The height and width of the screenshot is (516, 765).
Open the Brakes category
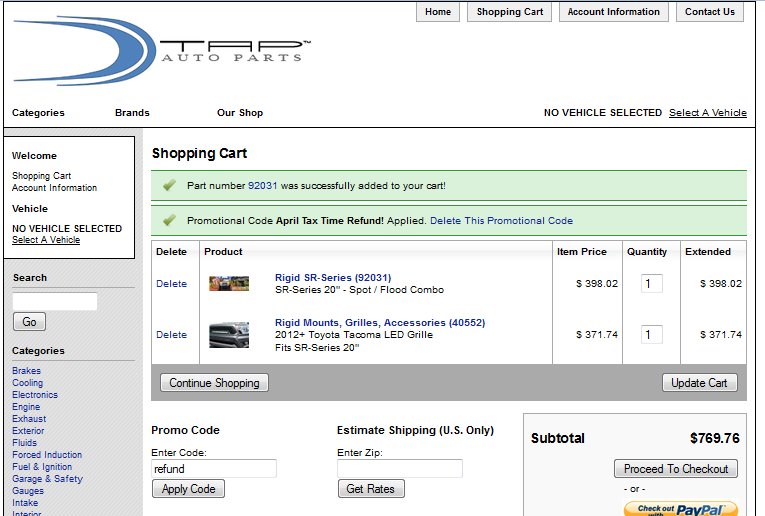coord(26,371)
